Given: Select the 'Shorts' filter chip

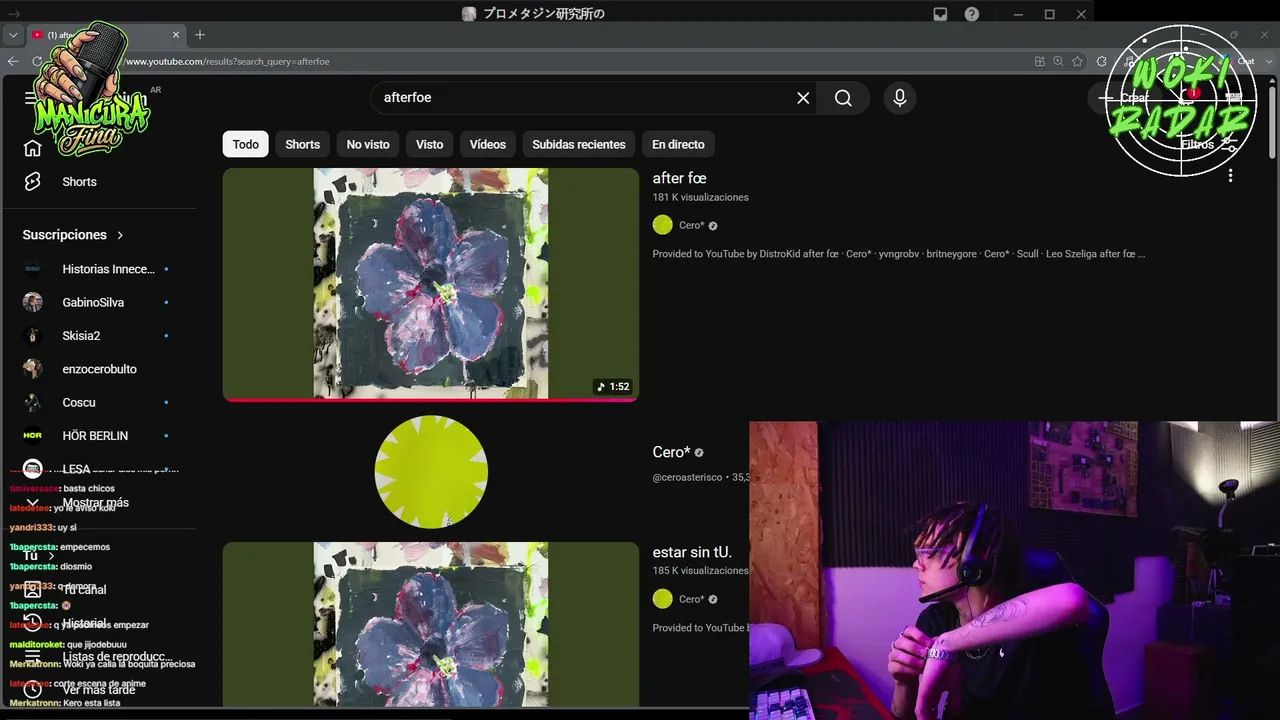Looking at the screenshot, I should pos(303,144).
